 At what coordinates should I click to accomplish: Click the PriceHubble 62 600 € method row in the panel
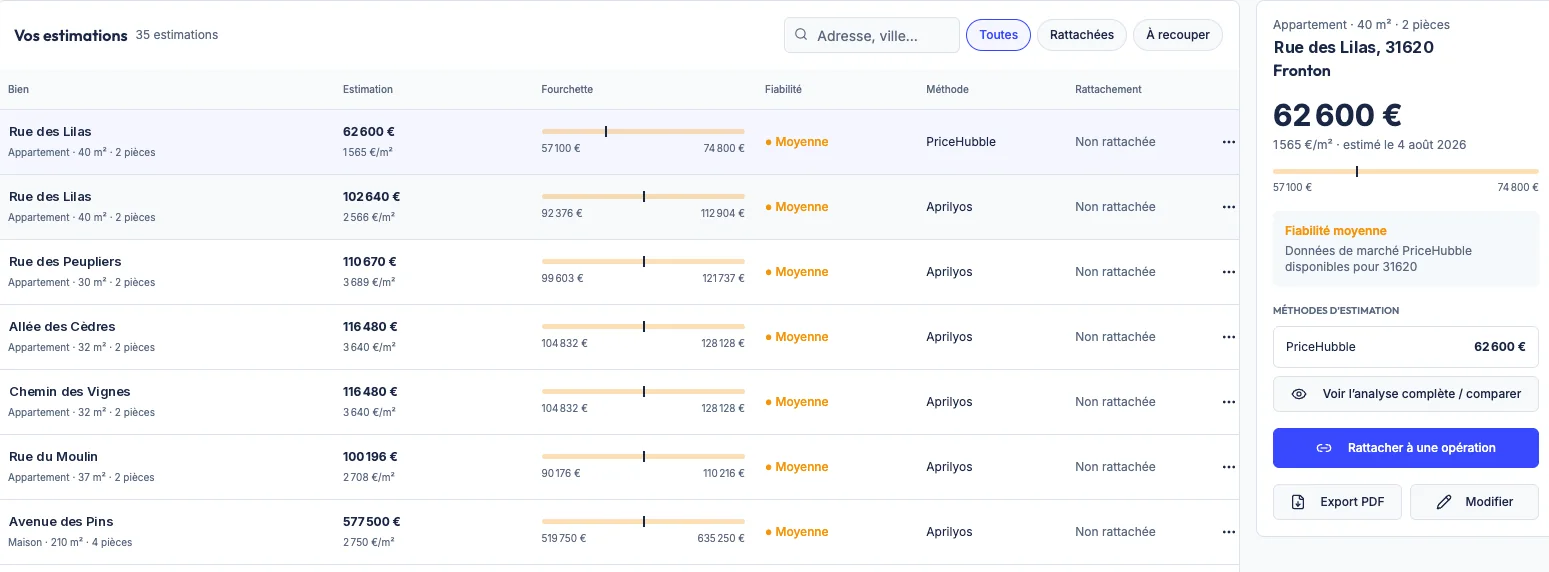point(1405,347)
